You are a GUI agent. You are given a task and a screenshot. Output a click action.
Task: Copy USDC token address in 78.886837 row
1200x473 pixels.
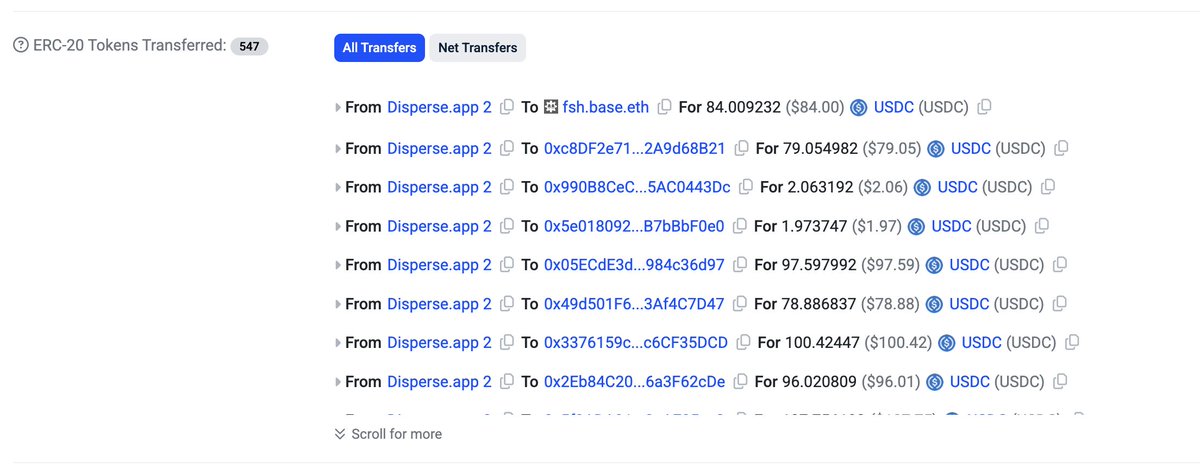pos(1060,304)
